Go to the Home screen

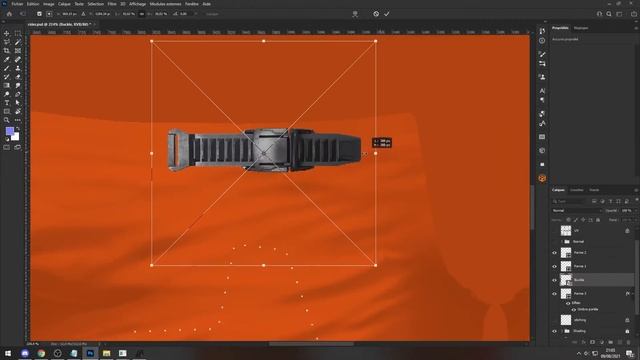pos(9,14)
